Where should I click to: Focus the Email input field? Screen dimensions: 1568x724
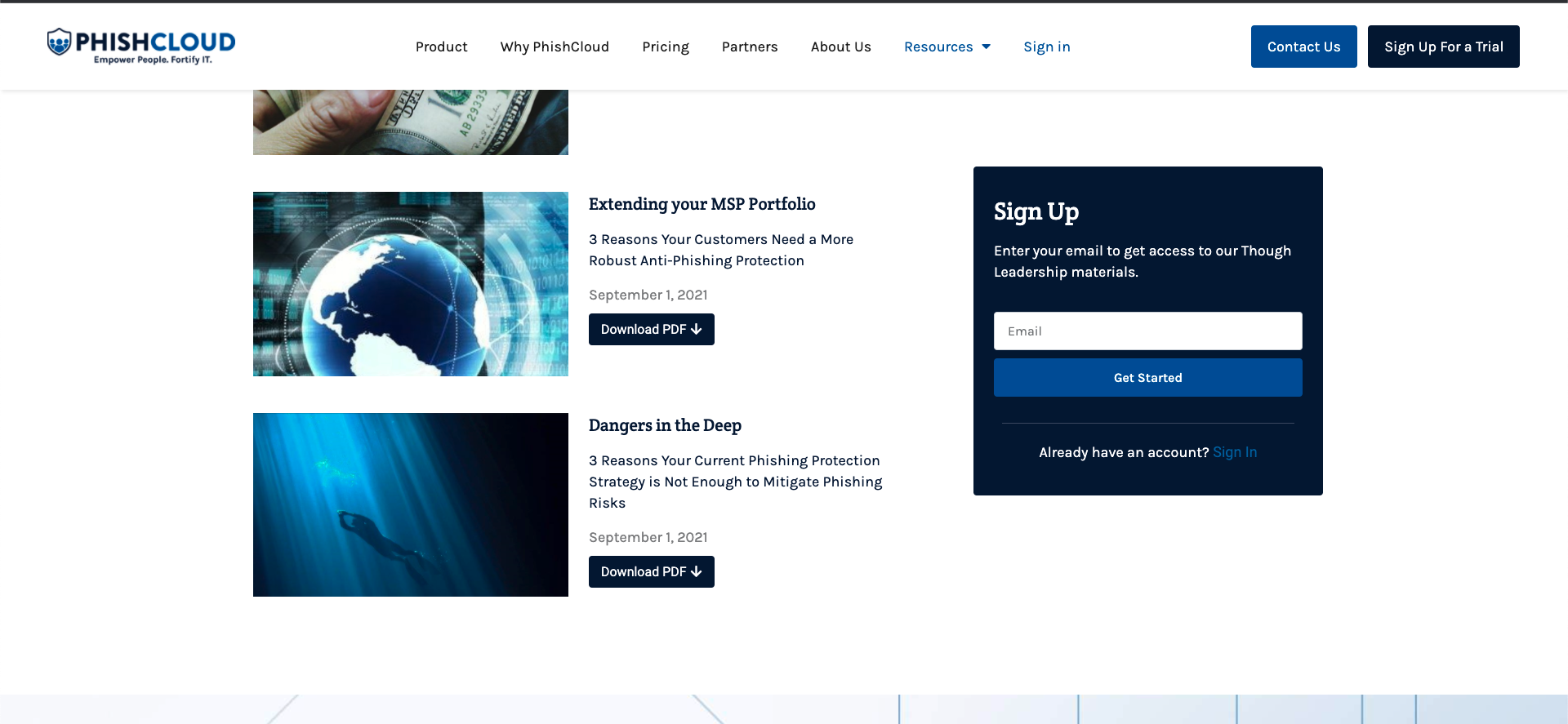1147,331
